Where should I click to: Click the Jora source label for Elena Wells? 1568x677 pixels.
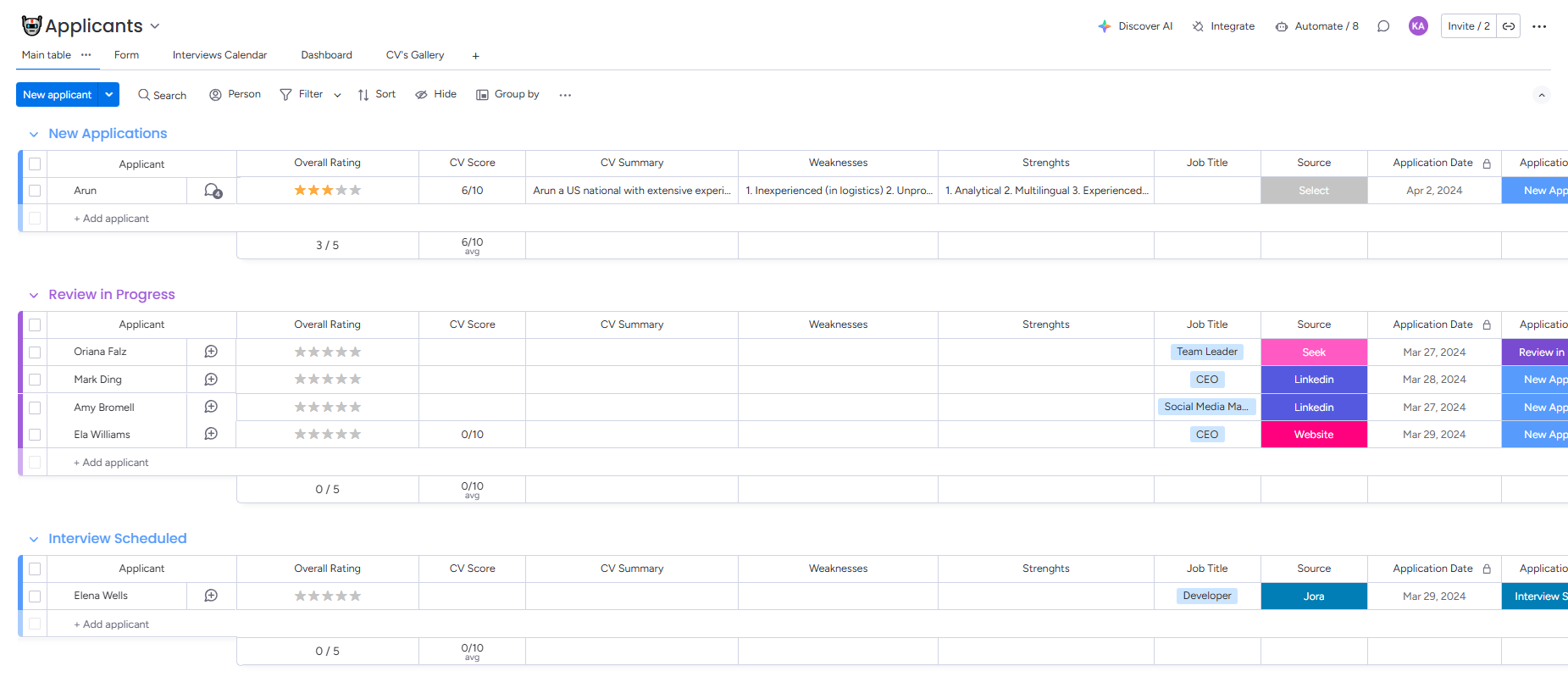click(1314, 597)
